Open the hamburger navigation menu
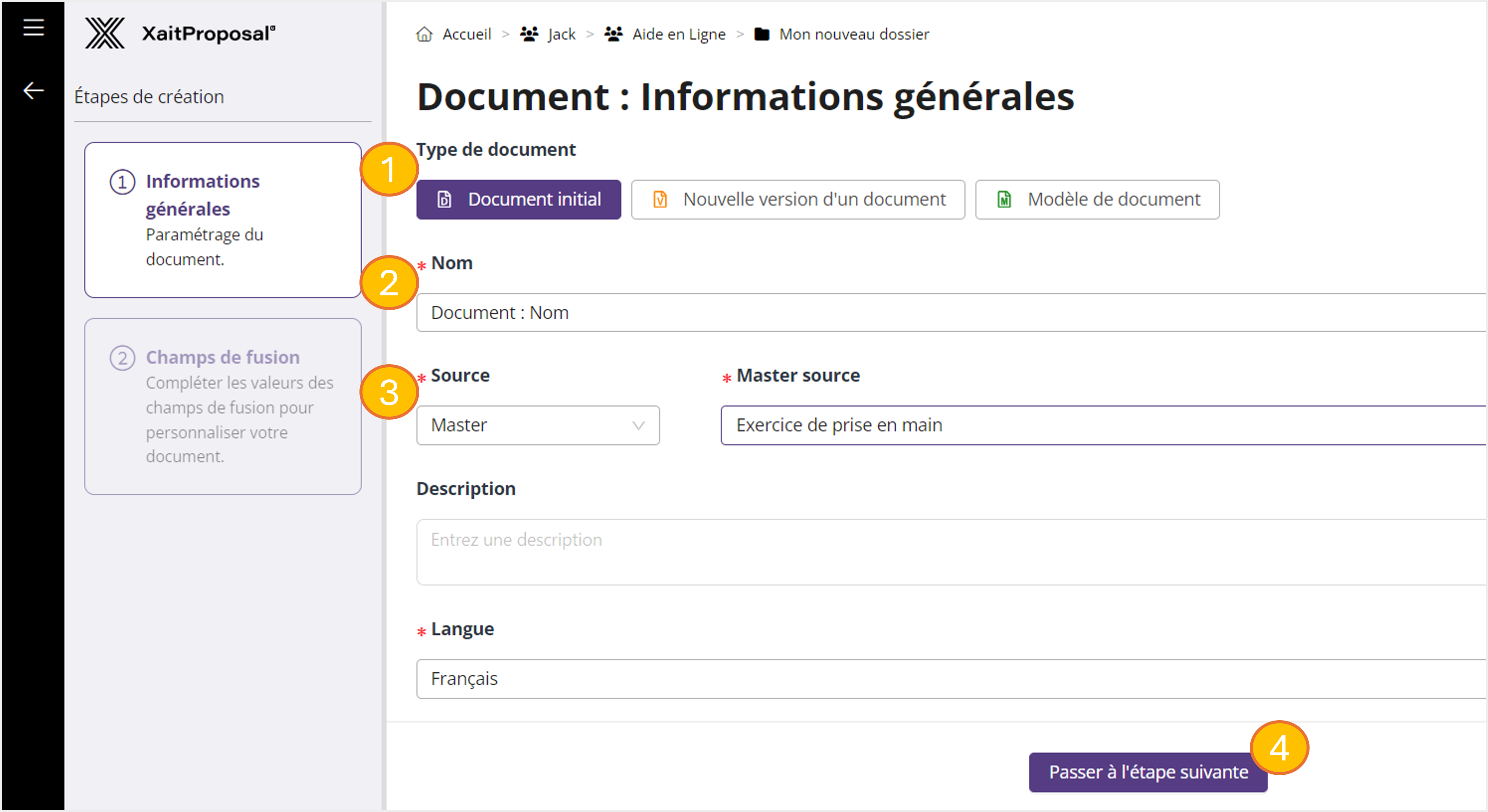This screenshot has width=1488, height=812. pyautogui.click(x=33, y=27)
